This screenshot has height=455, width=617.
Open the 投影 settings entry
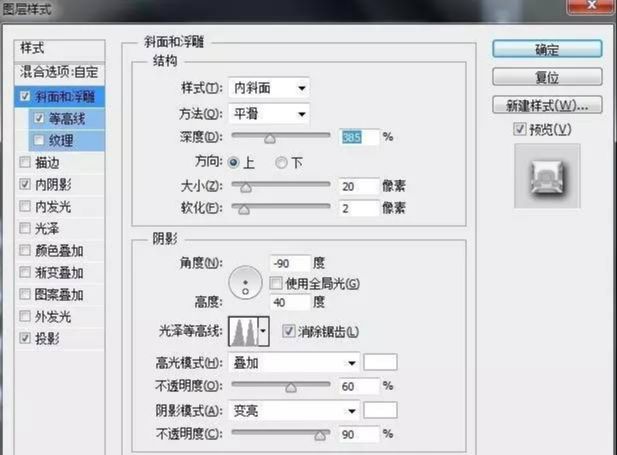47,338
